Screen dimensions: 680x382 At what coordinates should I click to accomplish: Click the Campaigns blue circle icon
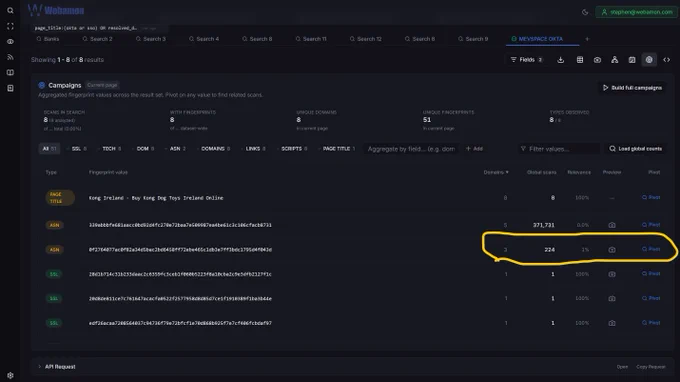click(x=42, y=85)
